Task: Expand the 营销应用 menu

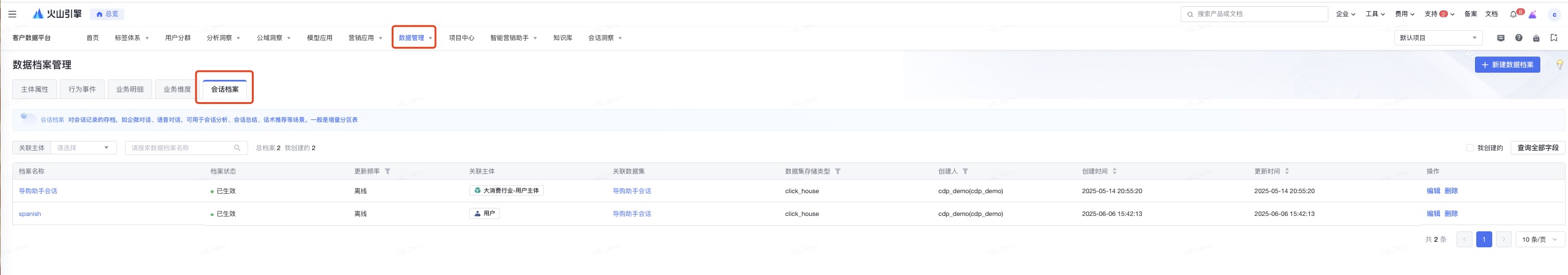Action: coord(365,38)
